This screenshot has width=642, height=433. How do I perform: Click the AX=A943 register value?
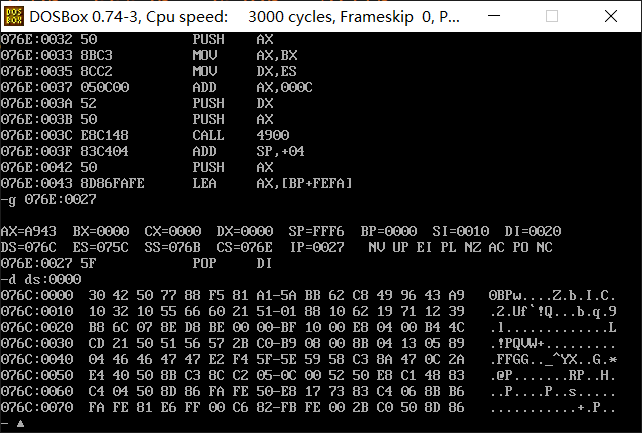29,232
